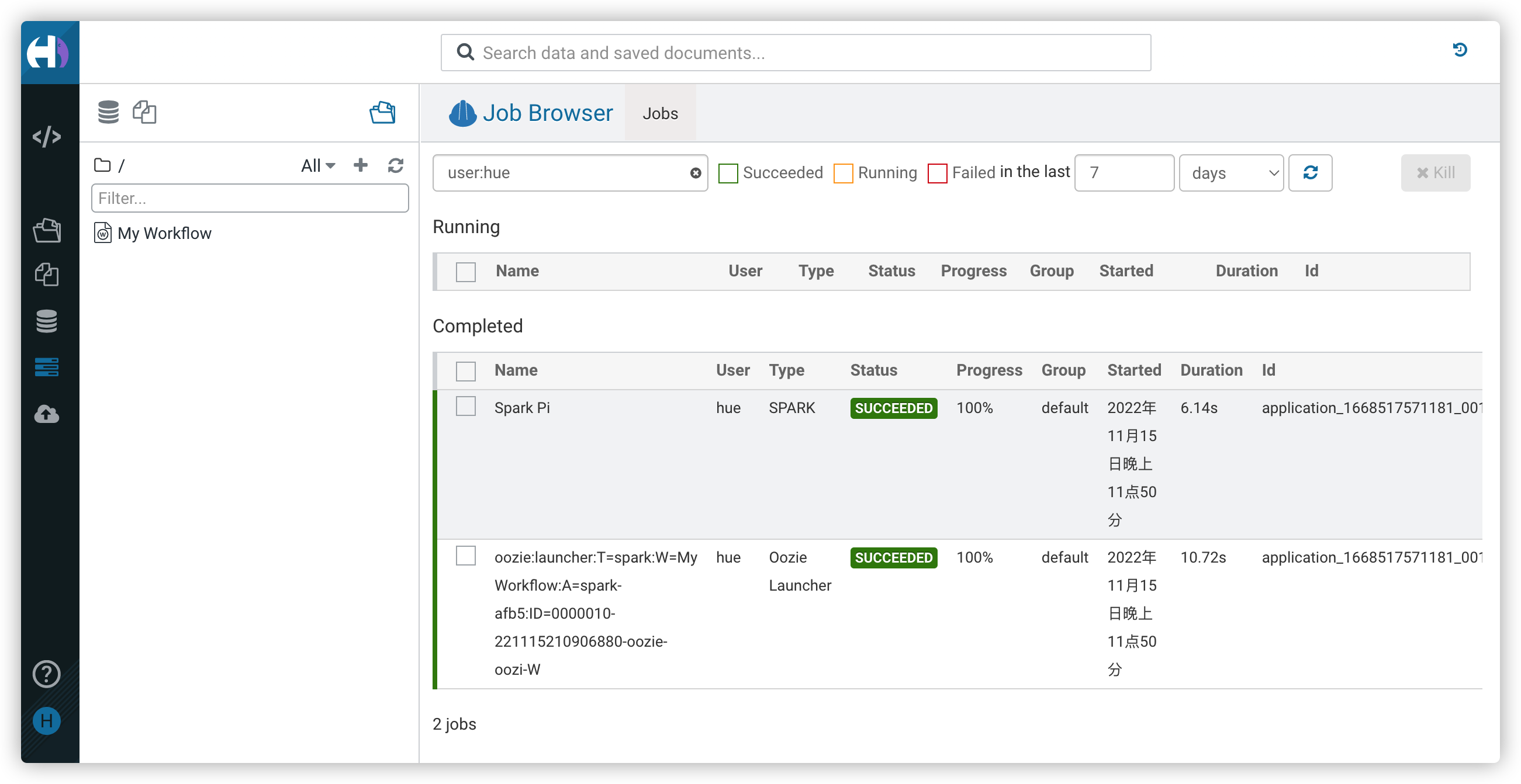Click the root folder icon in assist panel
The image size is (1521, 784).
pyautogui.click(x=103, y=165)
